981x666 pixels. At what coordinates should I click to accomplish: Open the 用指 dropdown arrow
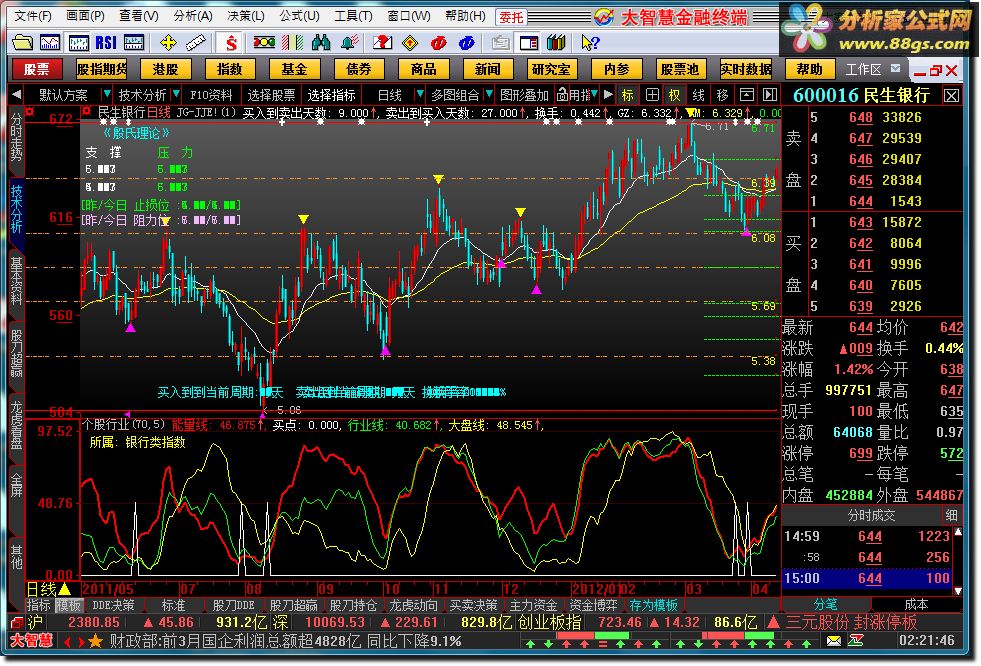(x=594, y=94)
